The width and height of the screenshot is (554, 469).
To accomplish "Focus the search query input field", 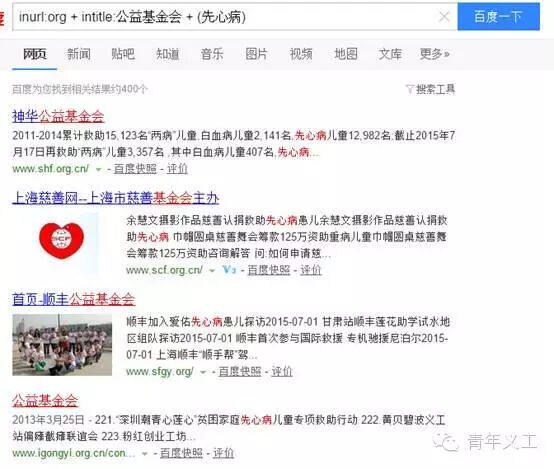I will tap(226, 17).
